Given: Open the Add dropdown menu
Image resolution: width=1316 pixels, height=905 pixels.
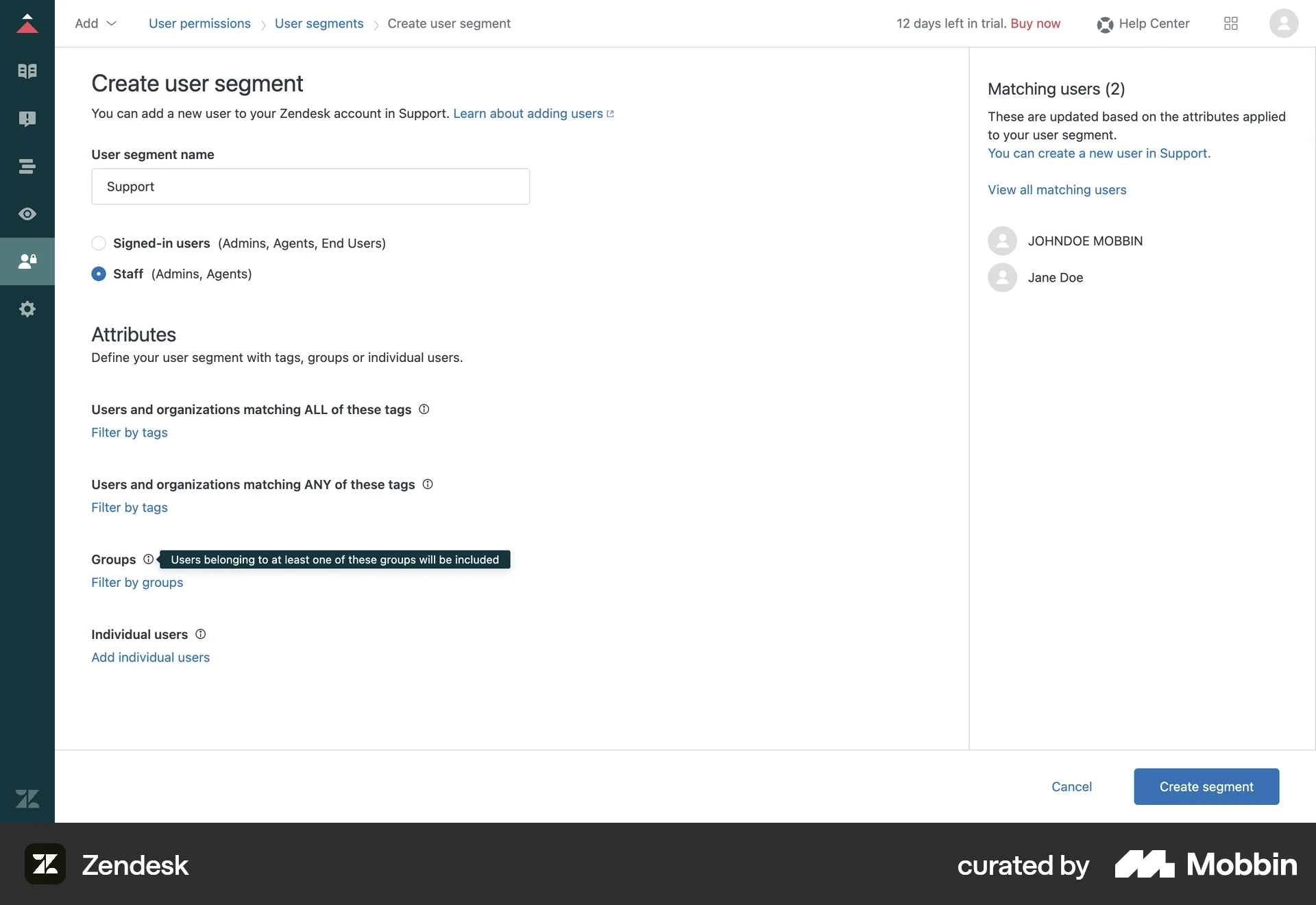Looking at the screenshot, I should tap(95, 23).
